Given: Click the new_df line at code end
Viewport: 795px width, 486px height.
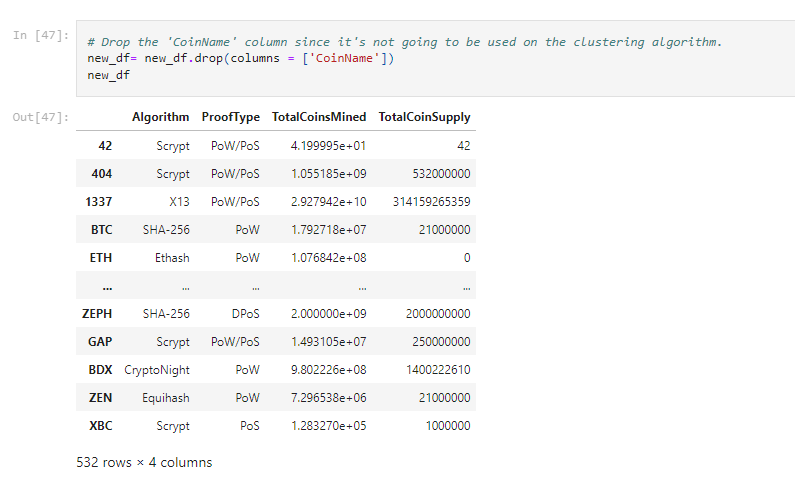Looking at the screenshot, I should (109, 75).
